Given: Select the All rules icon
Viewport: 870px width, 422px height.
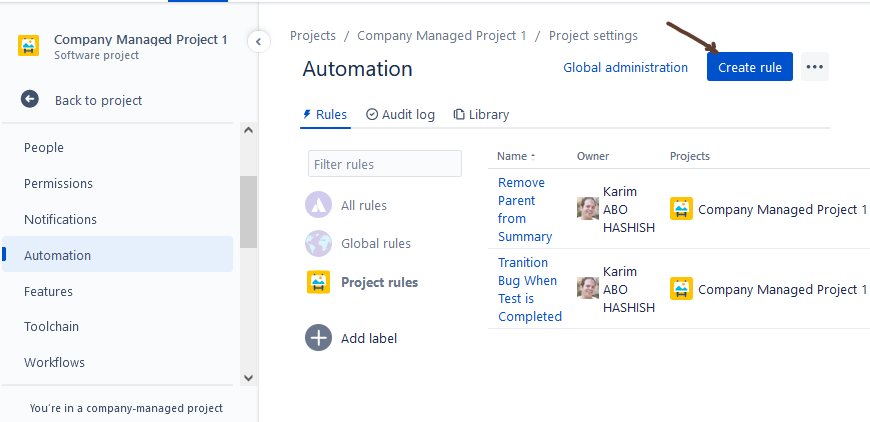Looking at the screenshot, I should (x=318, y=205).
